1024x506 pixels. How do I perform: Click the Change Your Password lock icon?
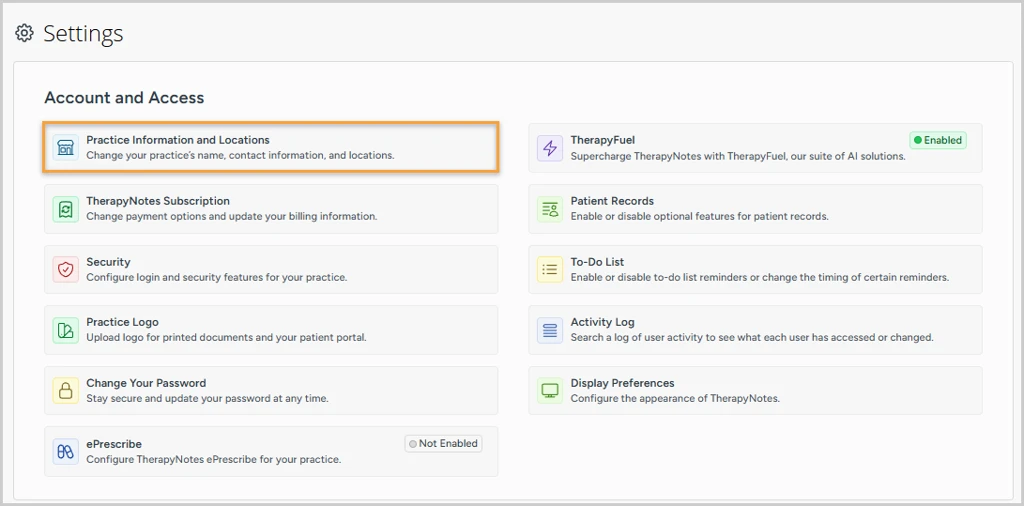(x=65, y=391)
